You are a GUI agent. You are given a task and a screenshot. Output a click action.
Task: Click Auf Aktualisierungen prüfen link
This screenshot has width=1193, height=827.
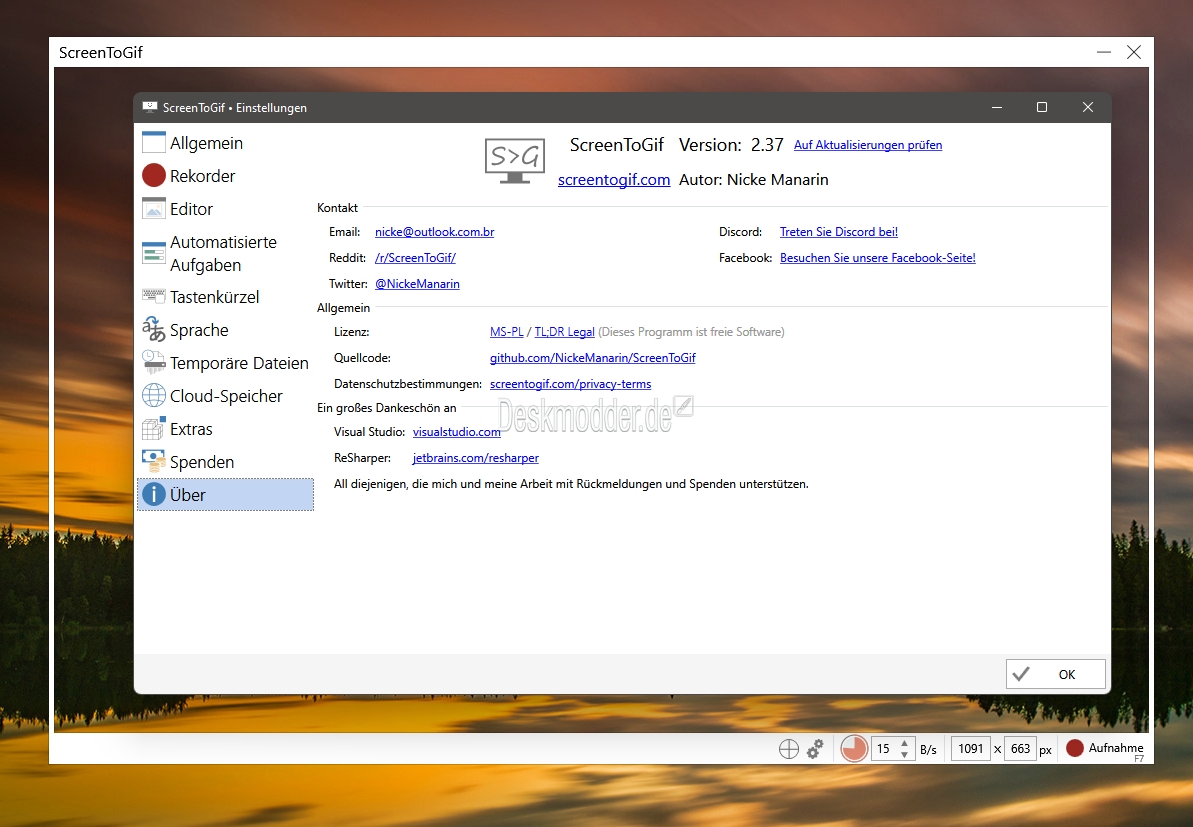(x=867, y=145)
